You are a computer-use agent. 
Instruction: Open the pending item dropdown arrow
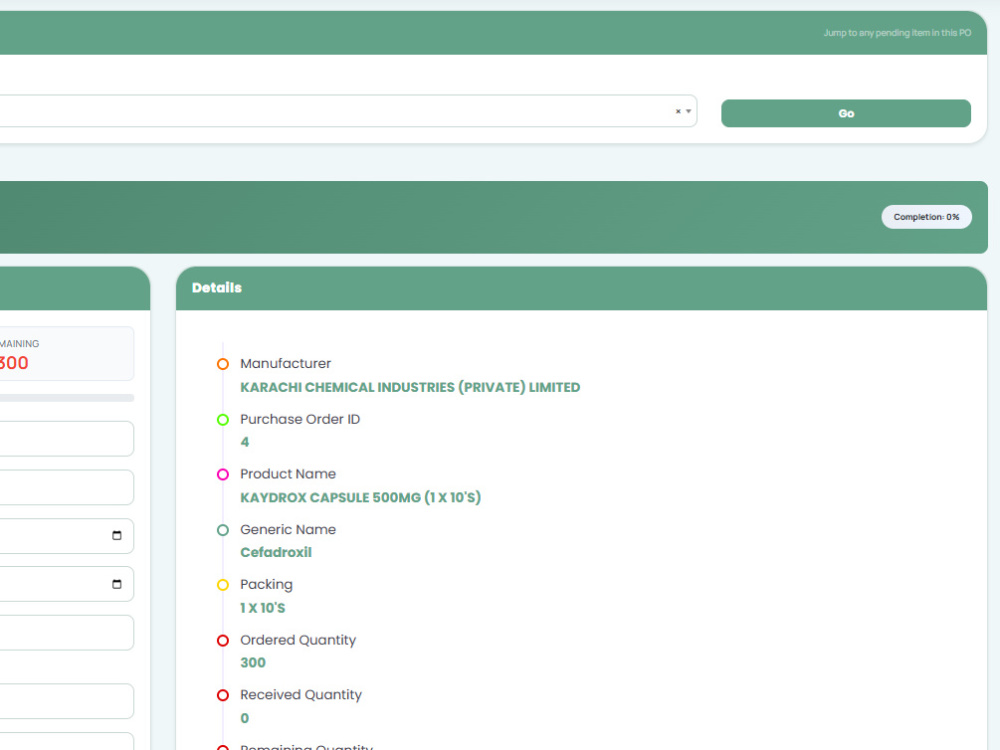[x=688, y=112]
